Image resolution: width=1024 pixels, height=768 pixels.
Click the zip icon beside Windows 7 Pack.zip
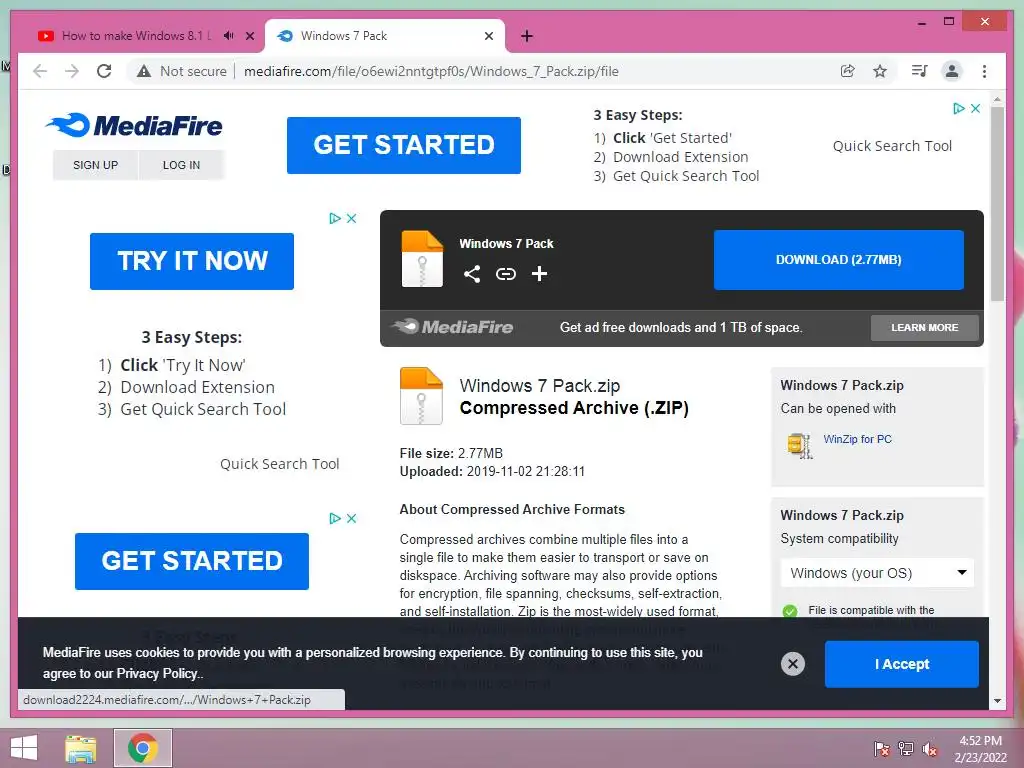point(421,396)
